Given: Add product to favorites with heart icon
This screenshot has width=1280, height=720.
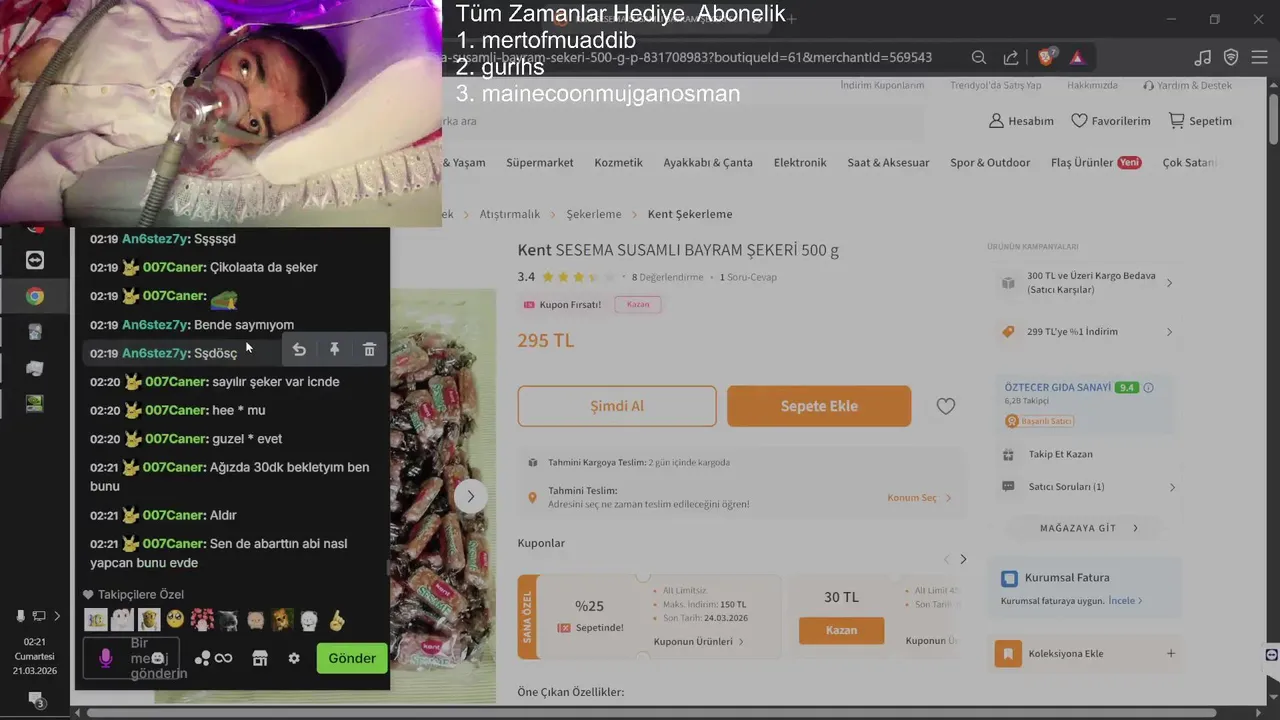Looking at the screenshot, I should (946, 406).
